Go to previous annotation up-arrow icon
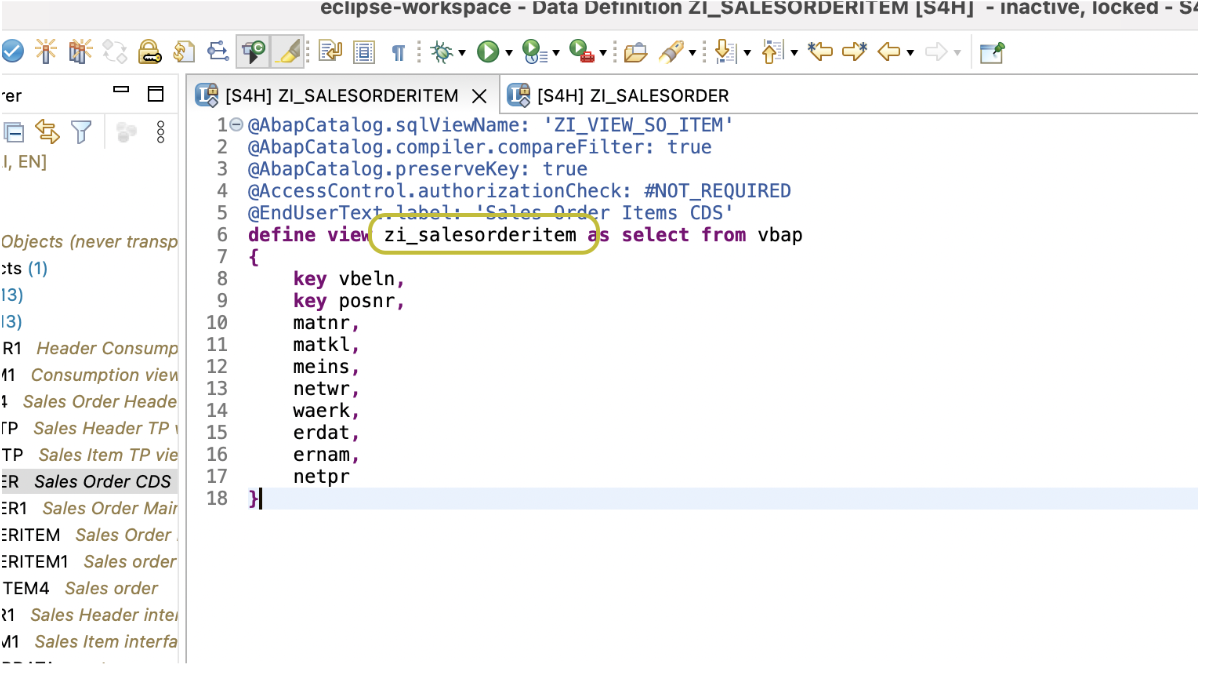Viewport: 1218px width, 674px height. pyautogui.click(x=772, y=51)
